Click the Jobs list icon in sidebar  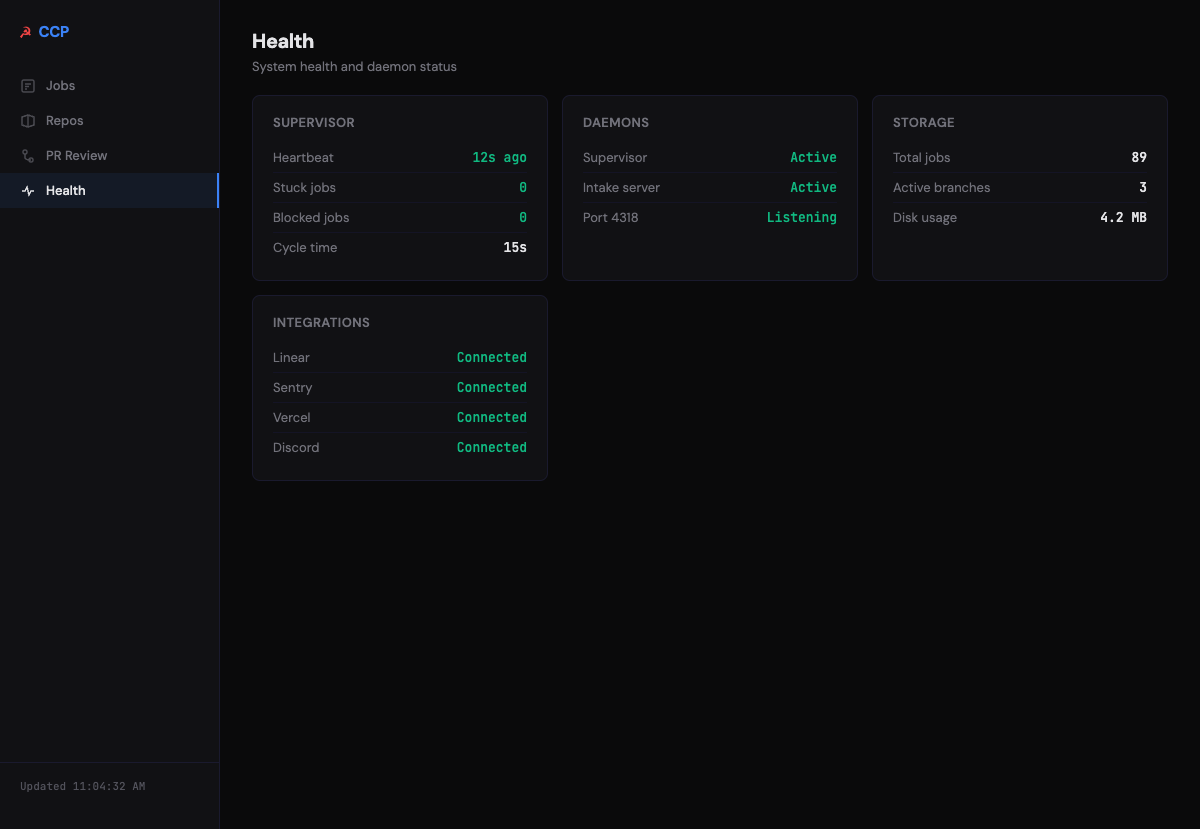coord(28,86)
